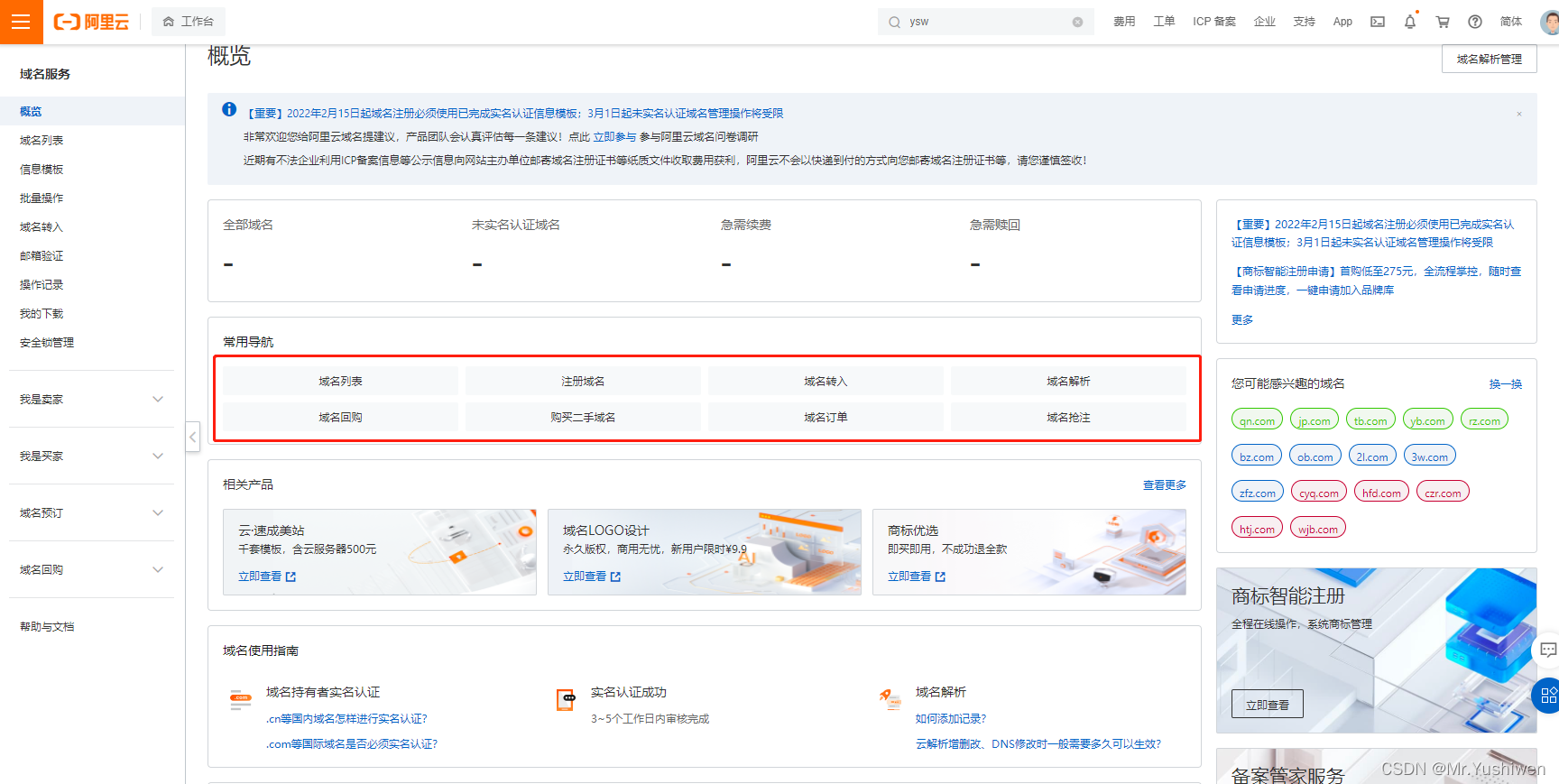Open 信息模板 in the sidebar menu
The width and height of the screenshot is (1559, 784).
click(x=42, y=169)
